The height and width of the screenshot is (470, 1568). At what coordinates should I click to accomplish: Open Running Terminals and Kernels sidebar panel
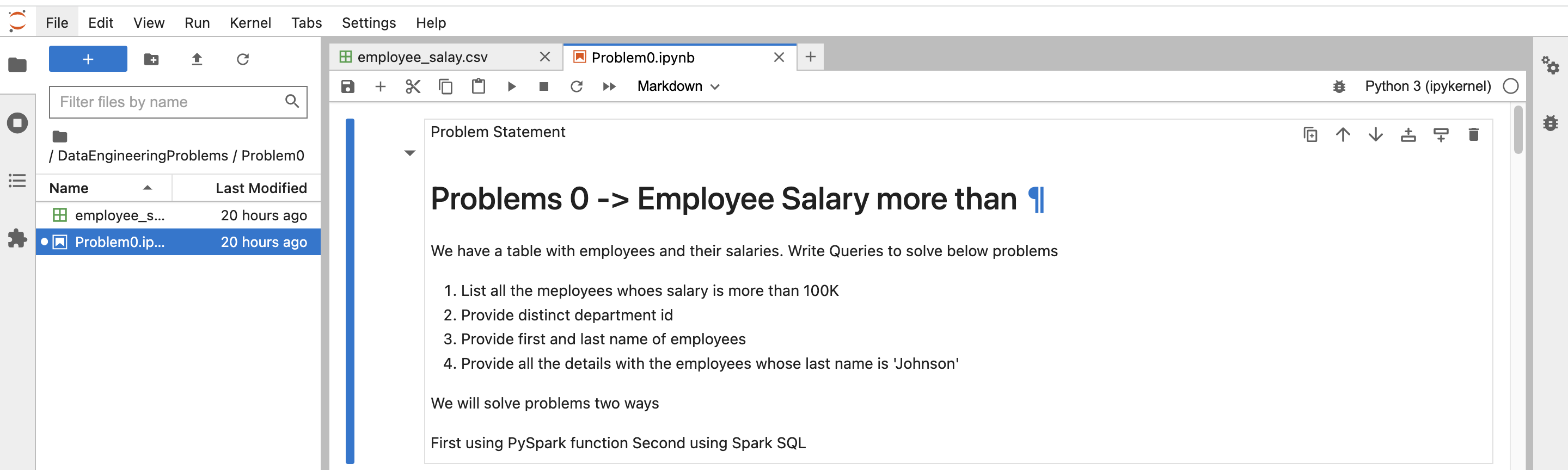[17, 123]
